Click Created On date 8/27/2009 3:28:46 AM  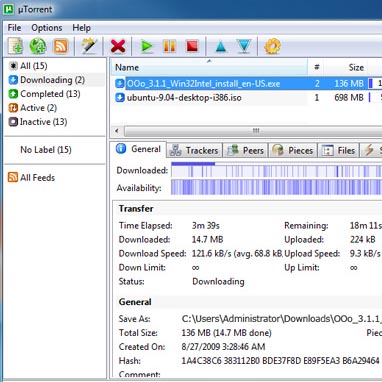pos(223,347)
